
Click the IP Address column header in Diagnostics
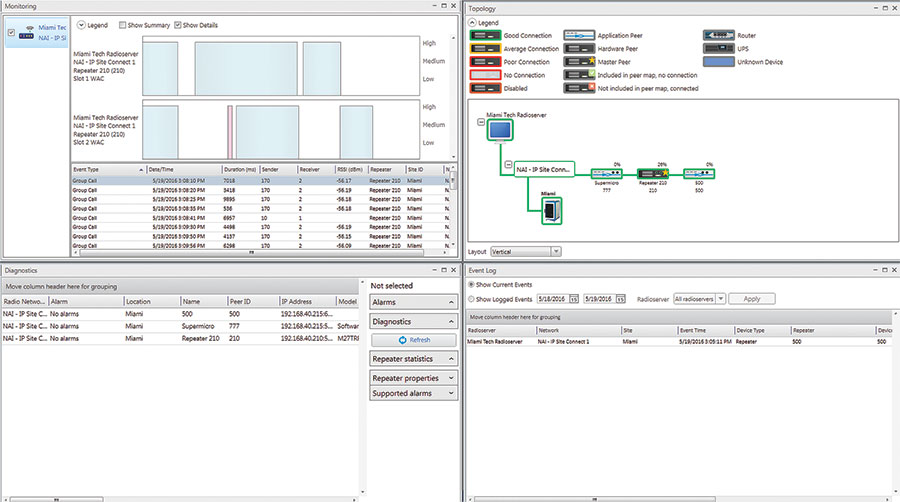point(307,301)
